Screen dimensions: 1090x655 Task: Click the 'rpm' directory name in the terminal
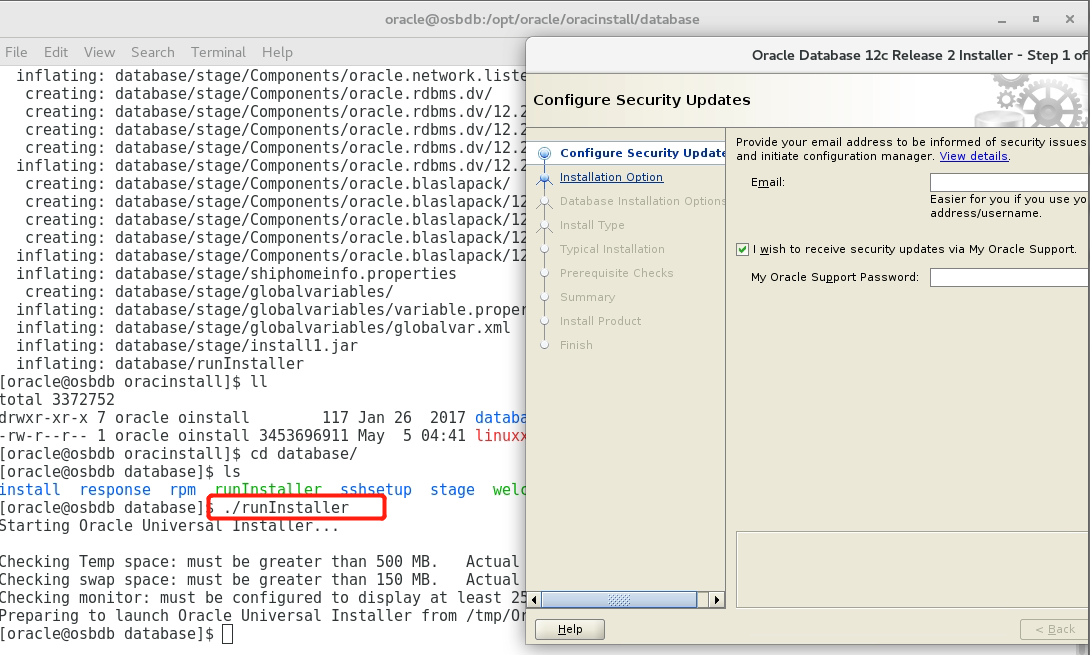tap(183, 490)
